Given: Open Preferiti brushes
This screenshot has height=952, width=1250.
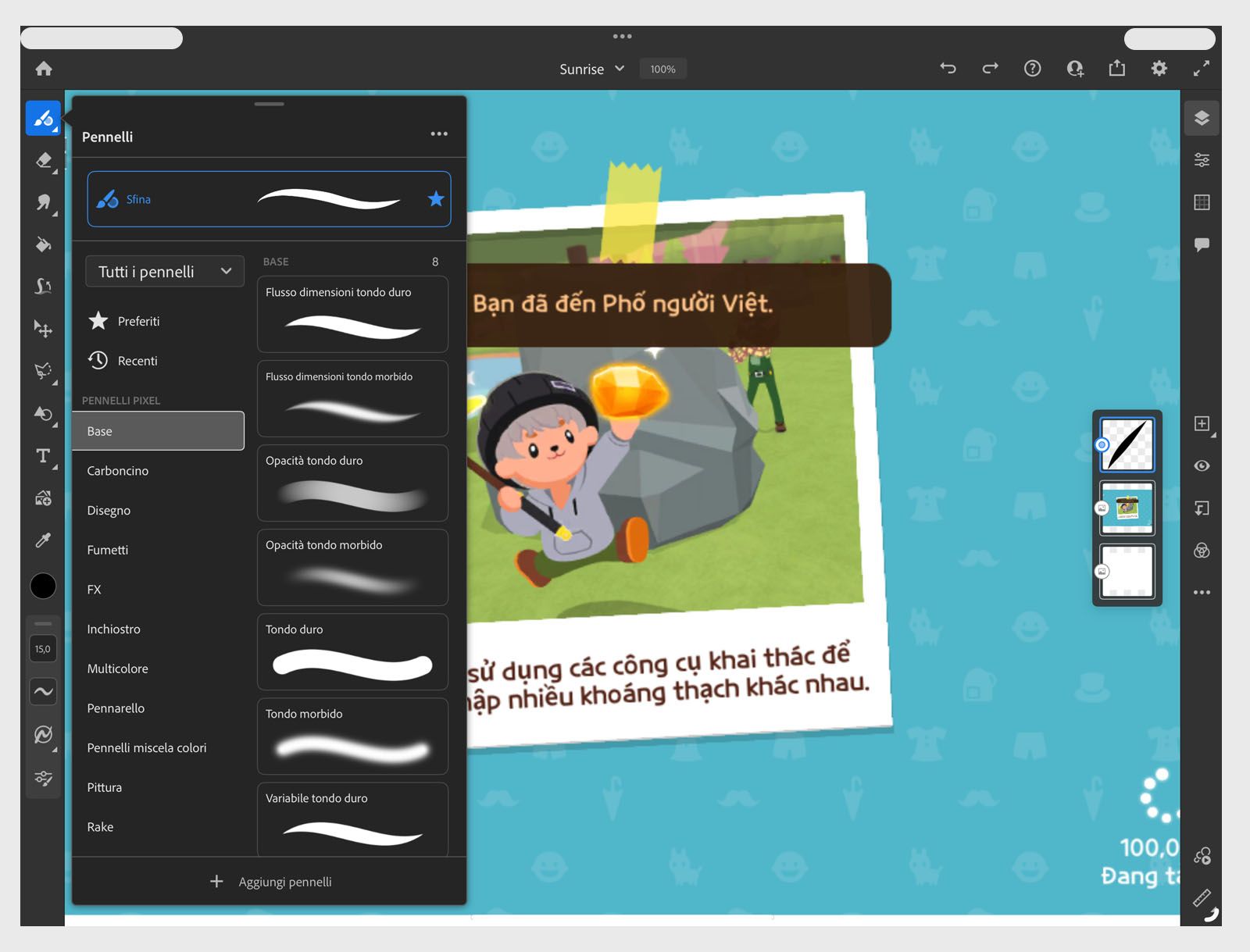Looking at the screenshot, I should 124,321.
